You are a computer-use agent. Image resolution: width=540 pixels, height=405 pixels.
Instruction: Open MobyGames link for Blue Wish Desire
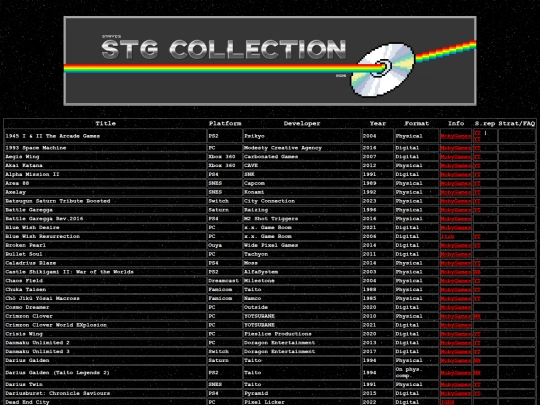point(456,228)
